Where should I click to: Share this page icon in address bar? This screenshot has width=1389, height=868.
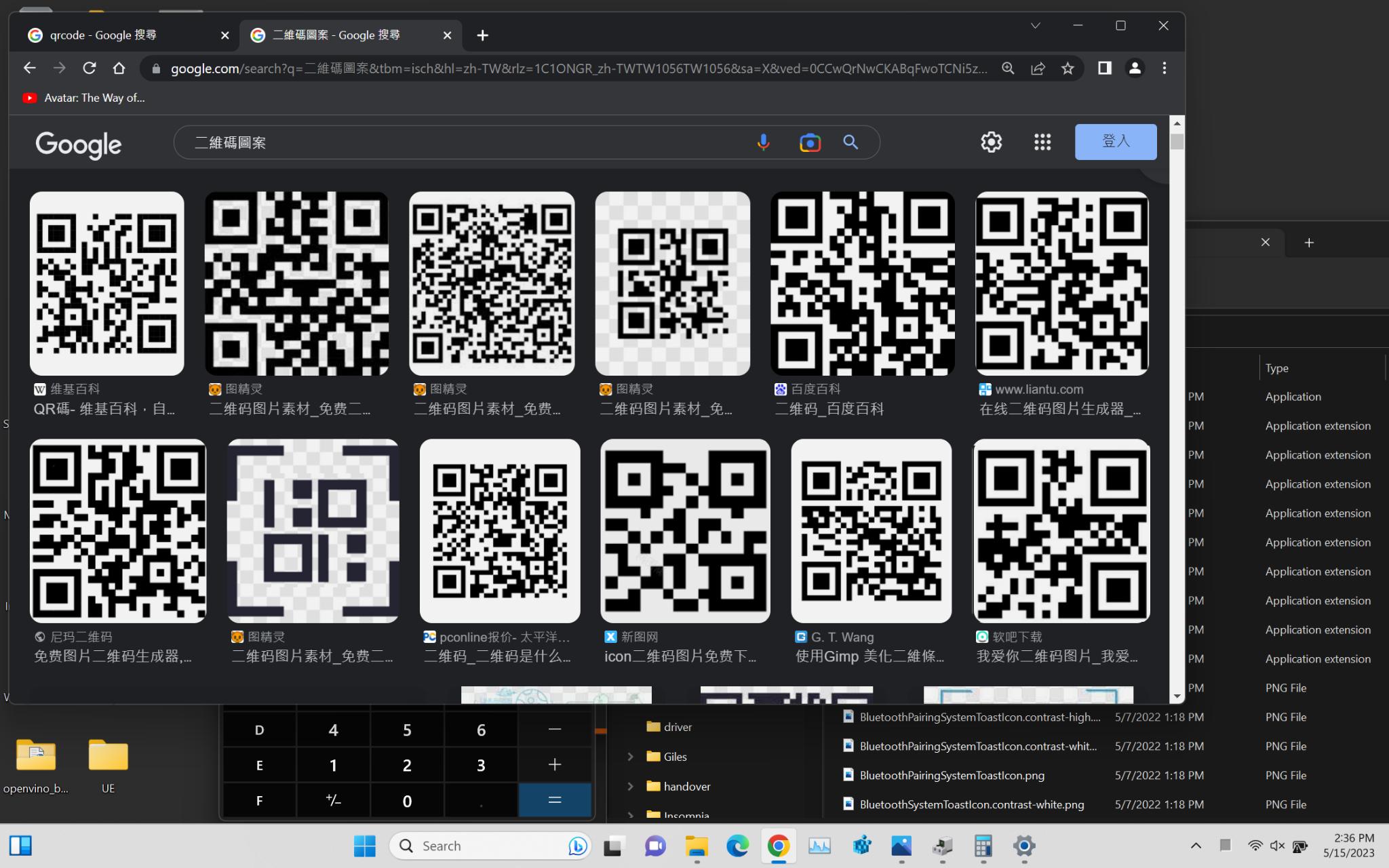tap(1038, 68)
